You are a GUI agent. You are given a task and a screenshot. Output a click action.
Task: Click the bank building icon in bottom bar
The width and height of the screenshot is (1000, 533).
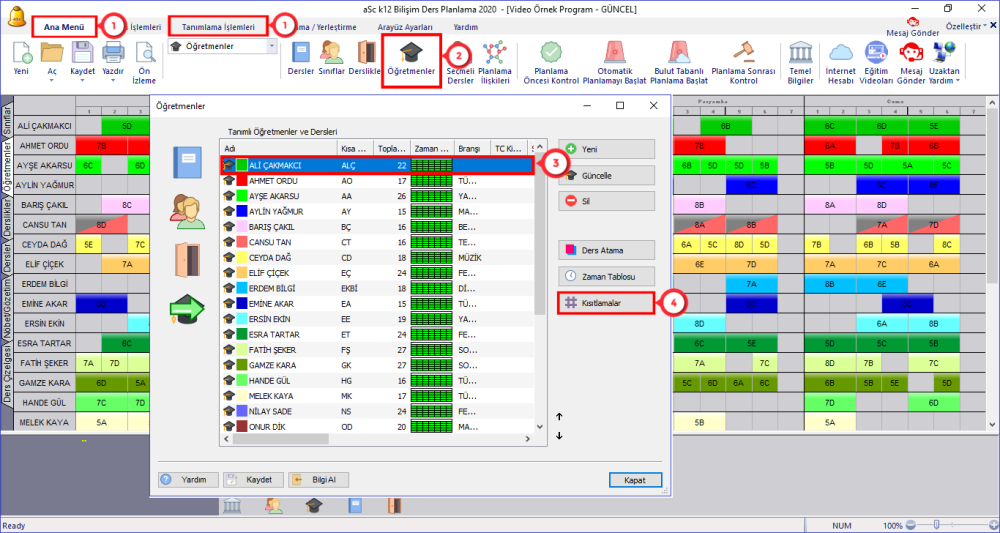click(x=233, y=506)
